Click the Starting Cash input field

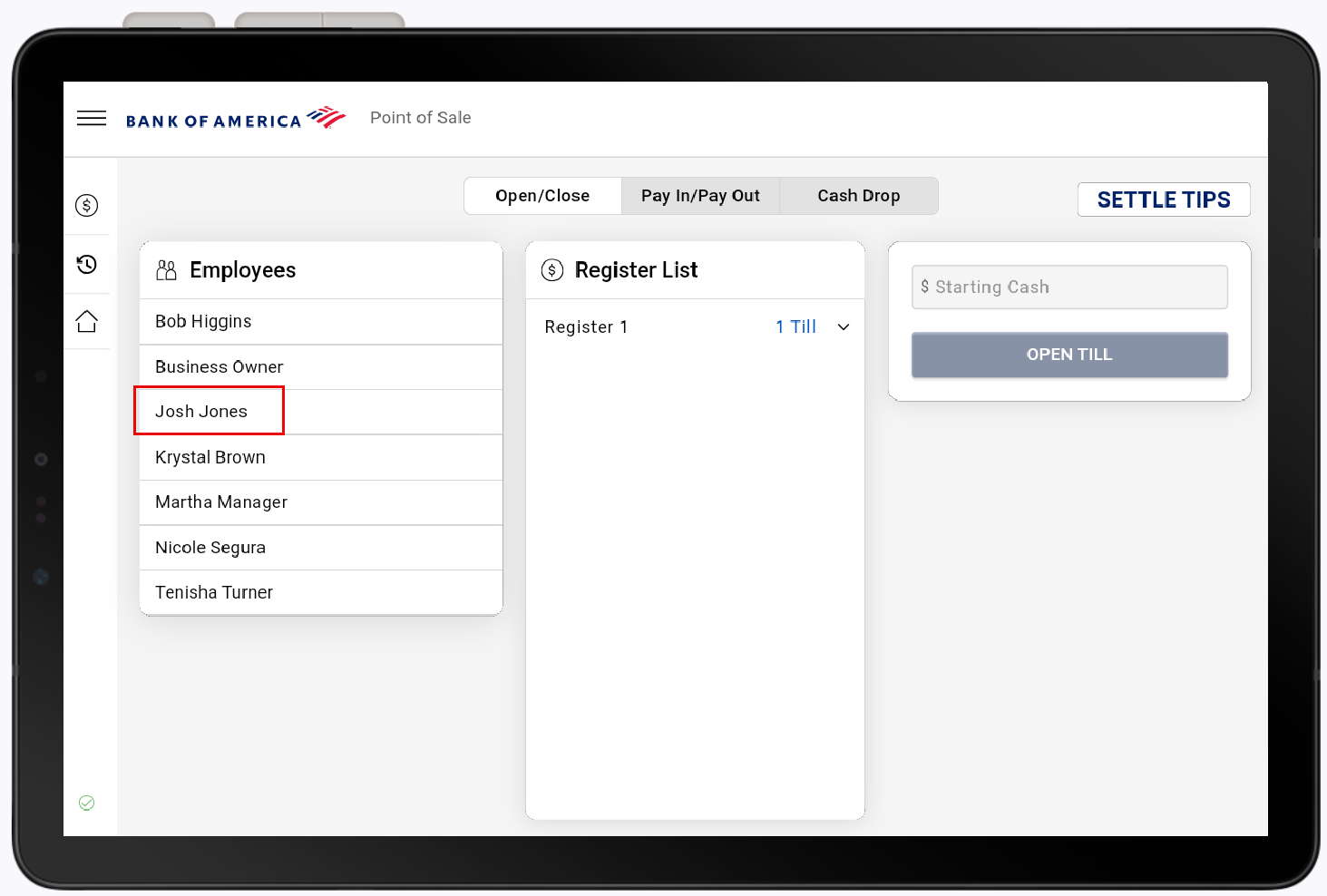[x=1069, y=287]
